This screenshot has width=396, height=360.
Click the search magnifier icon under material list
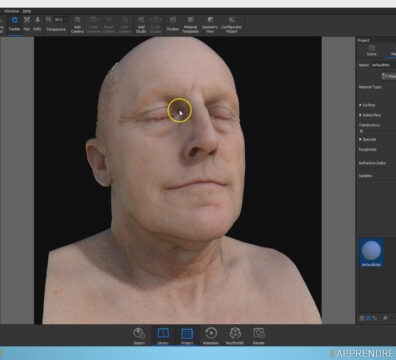point(385,318)
